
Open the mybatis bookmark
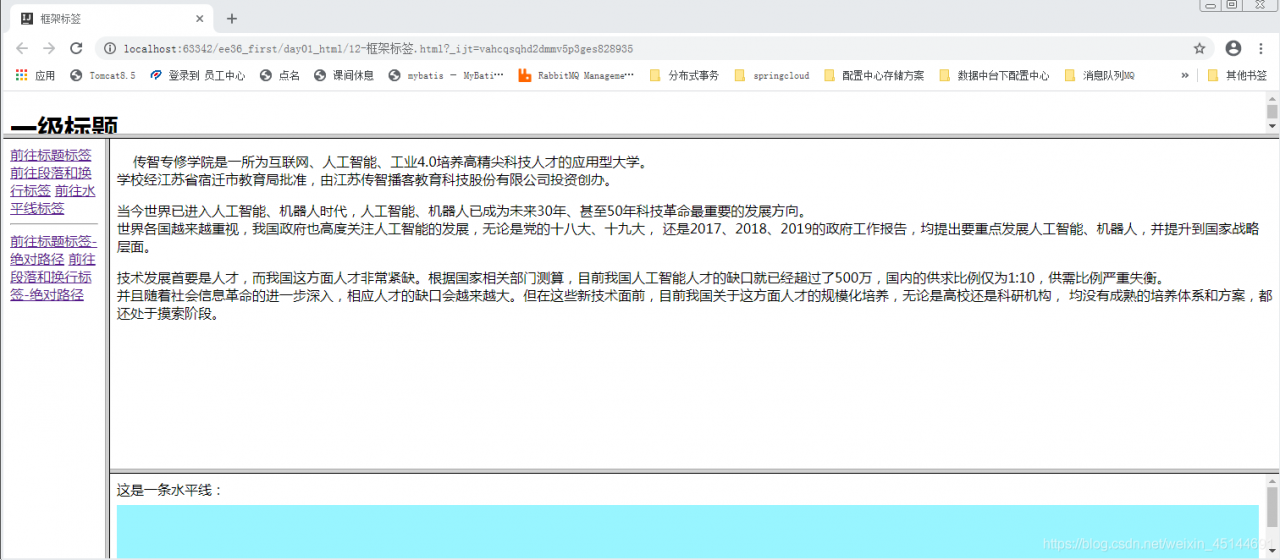click(446, 75)
